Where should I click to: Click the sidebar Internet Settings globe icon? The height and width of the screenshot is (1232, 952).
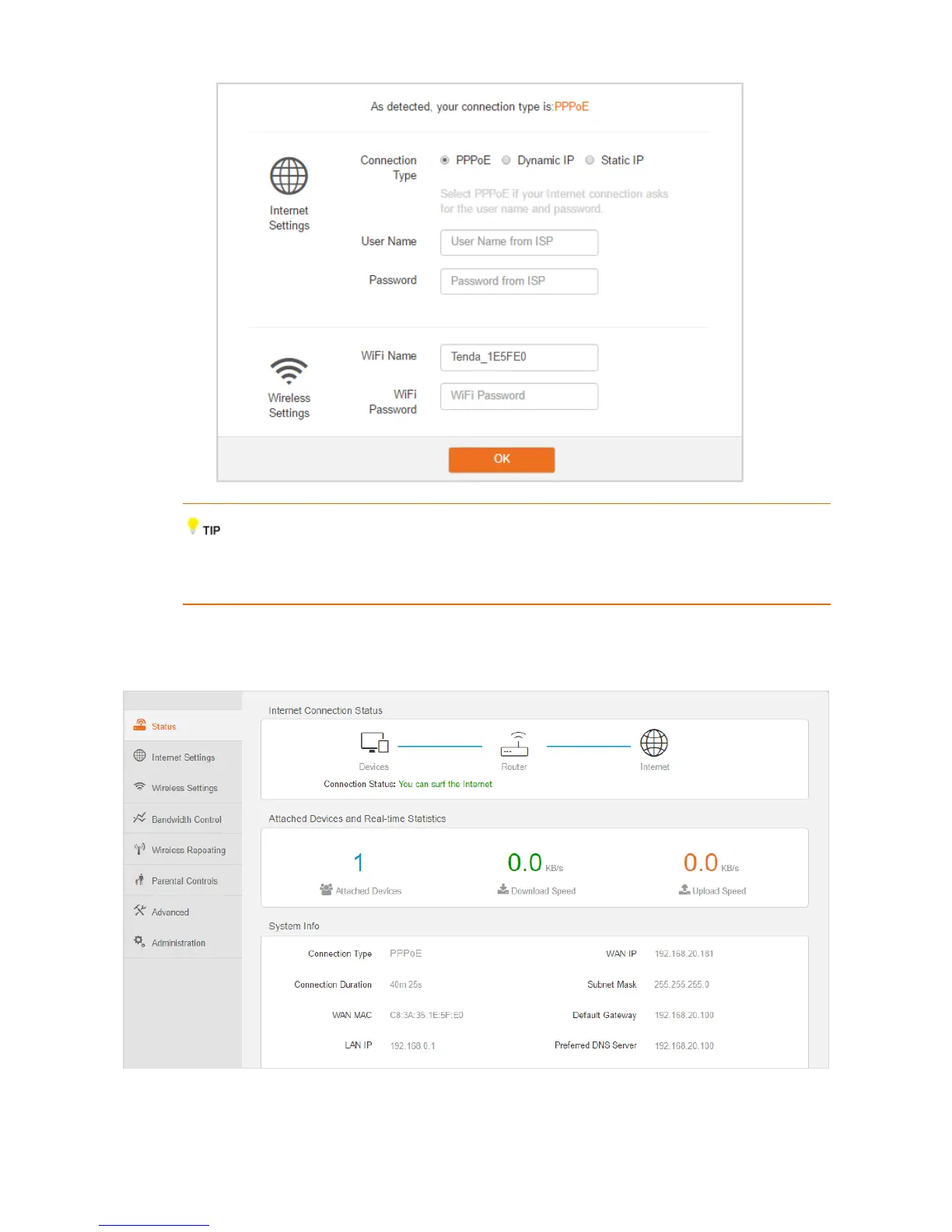(140, 755)
